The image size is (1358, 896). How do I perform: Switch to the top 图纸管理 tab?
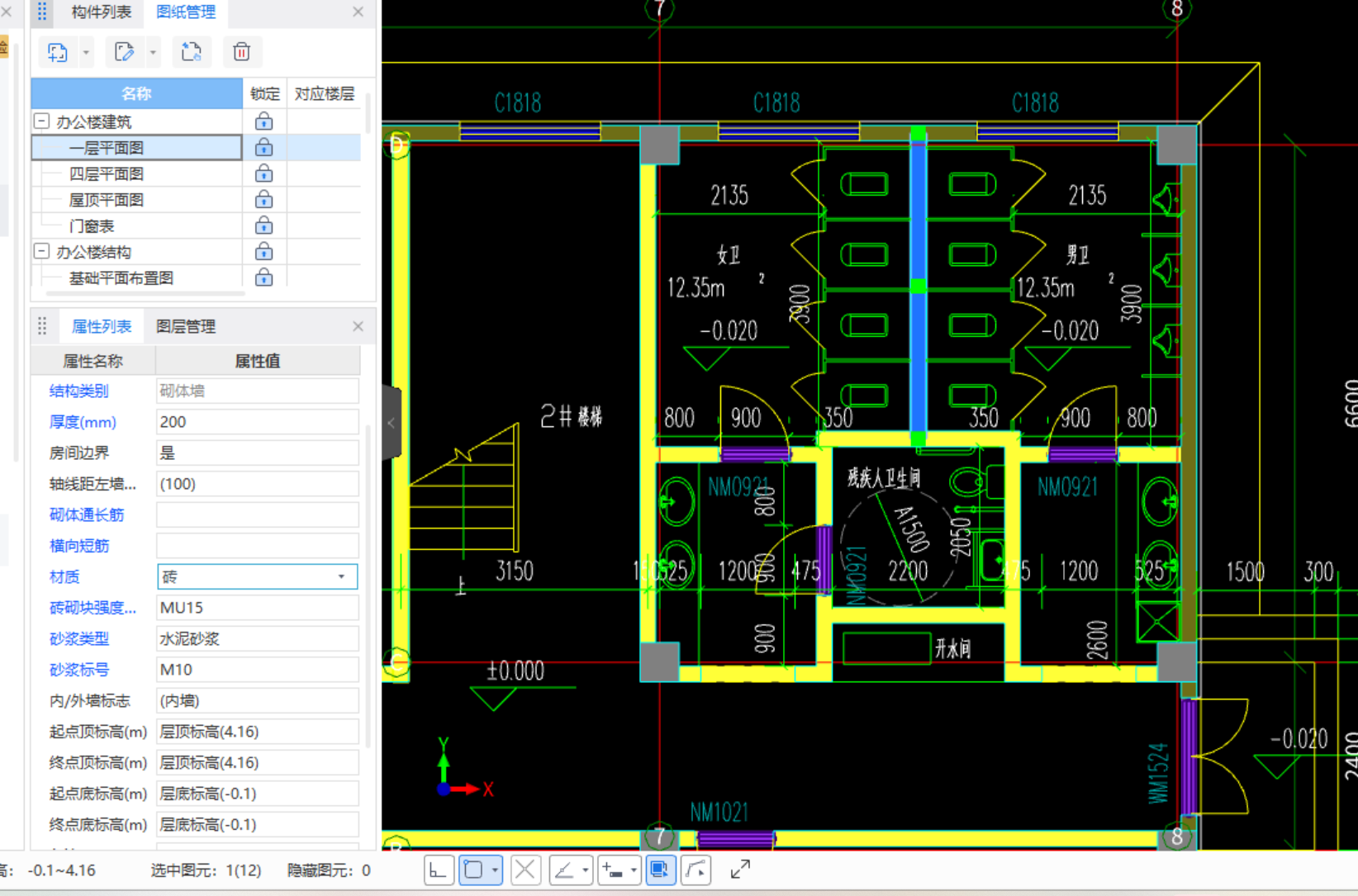click(186, 12)
